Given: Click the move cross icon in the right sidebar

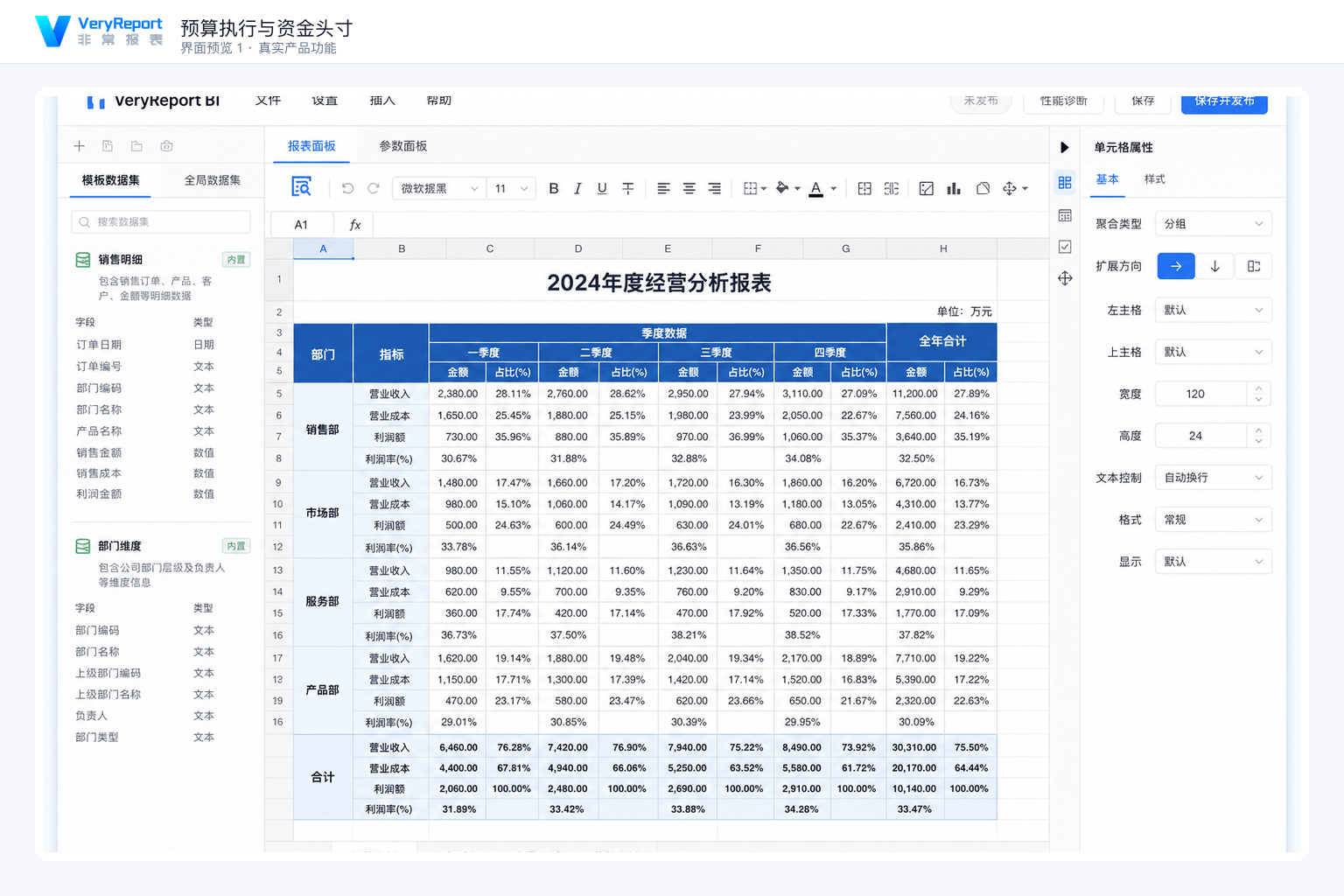Looking at the screenshot, I should click(1065, 278).
